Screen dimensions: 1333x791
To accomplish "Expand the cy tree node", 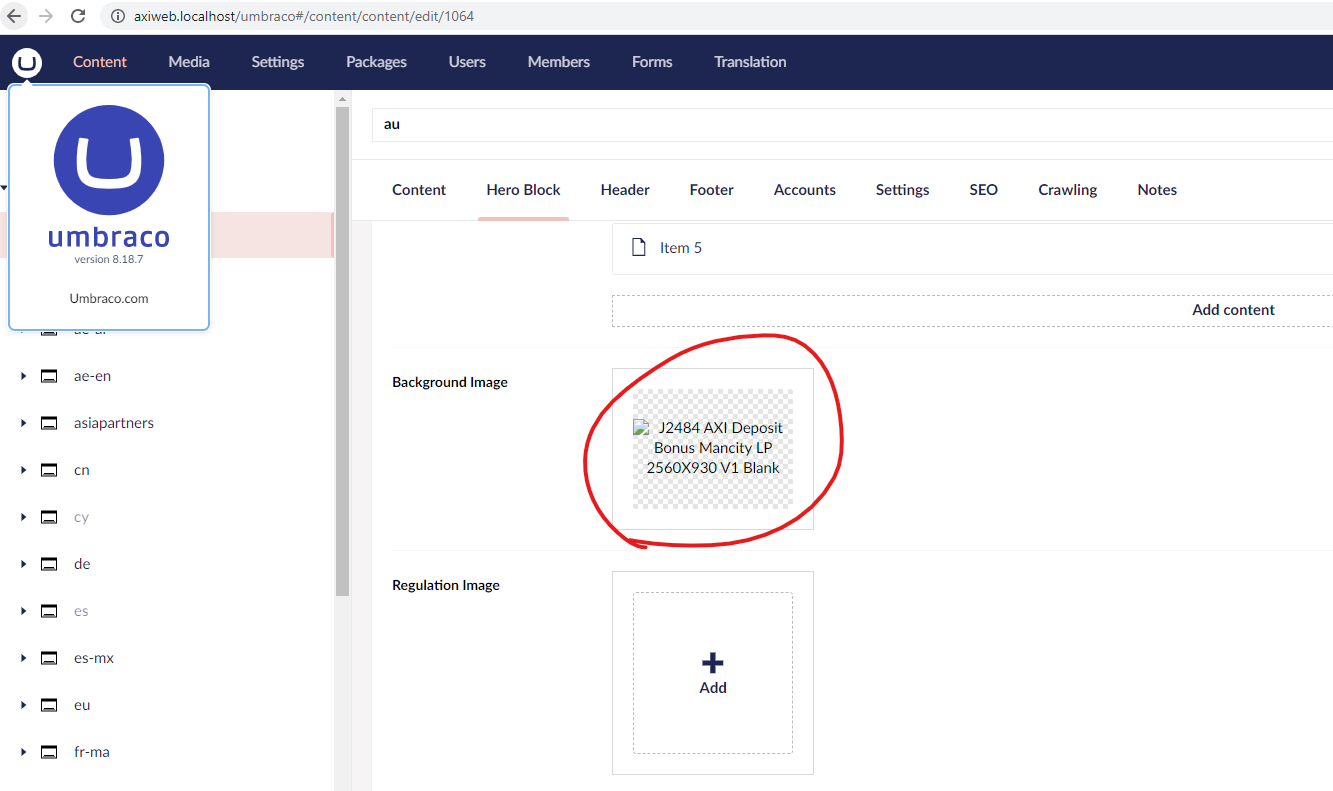I will pos(23,516).
